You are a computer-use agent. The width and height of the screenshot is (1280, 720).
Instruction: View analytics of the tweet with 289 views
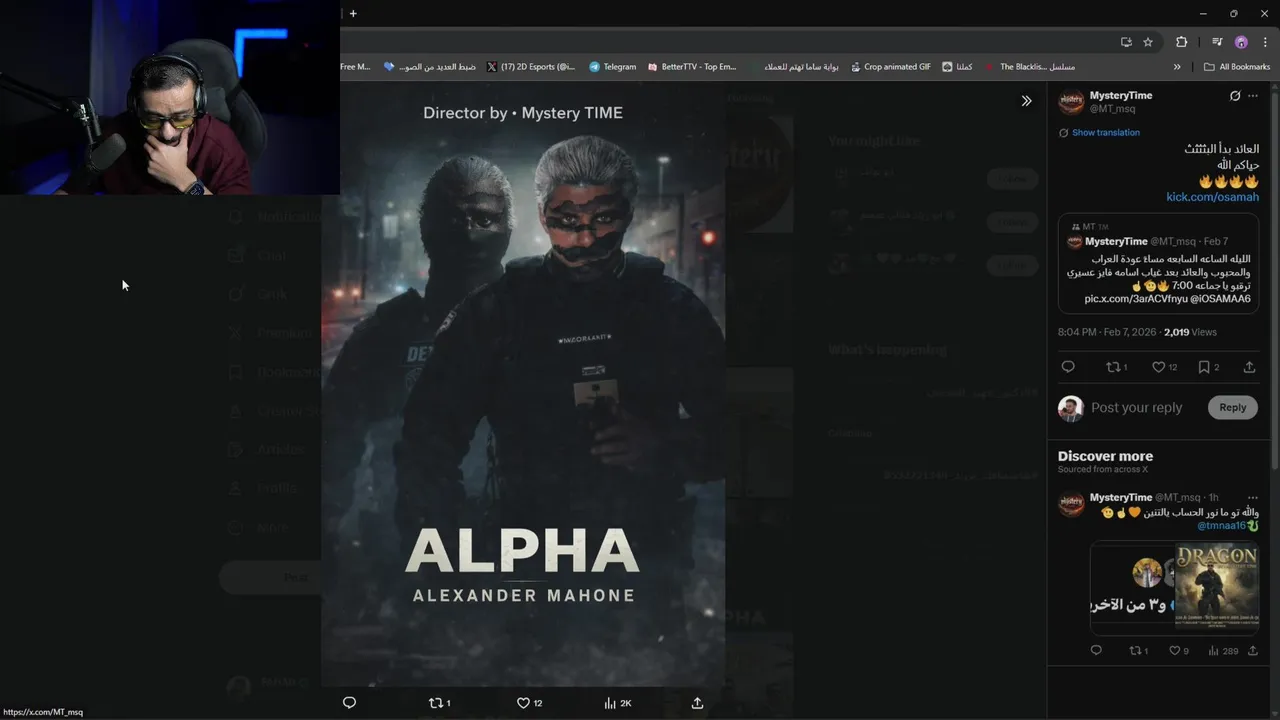coord(1223,651)
